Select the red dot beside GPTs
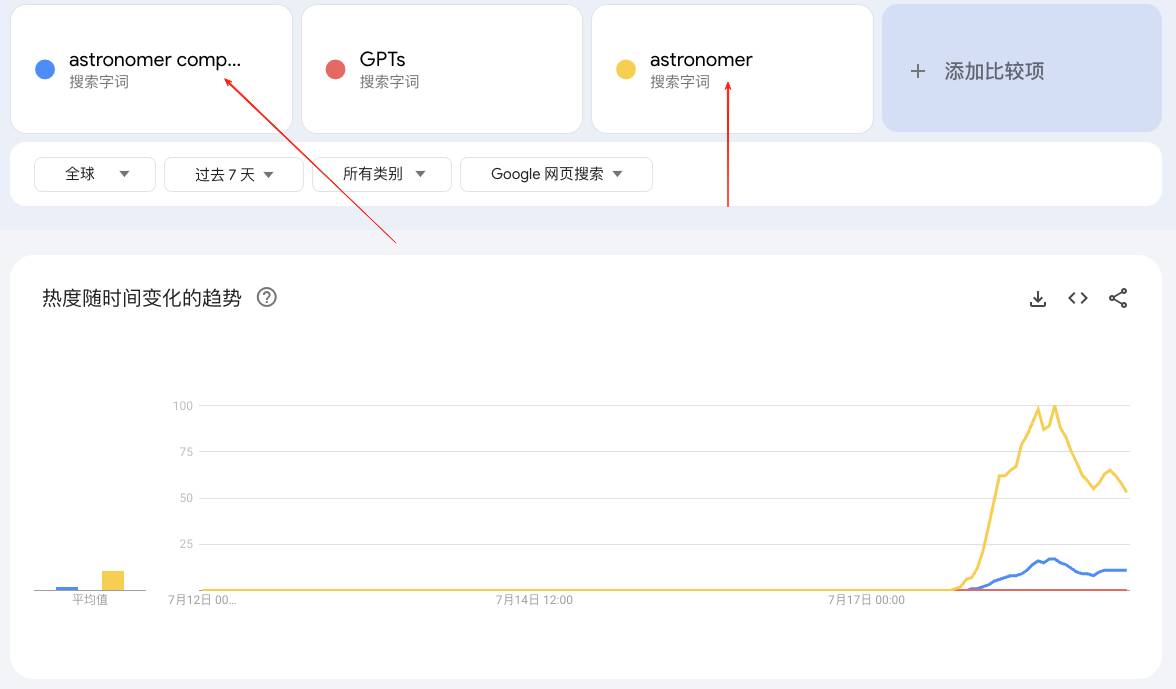This screenshot has height=689, width=1176. [x=335, y=70]
